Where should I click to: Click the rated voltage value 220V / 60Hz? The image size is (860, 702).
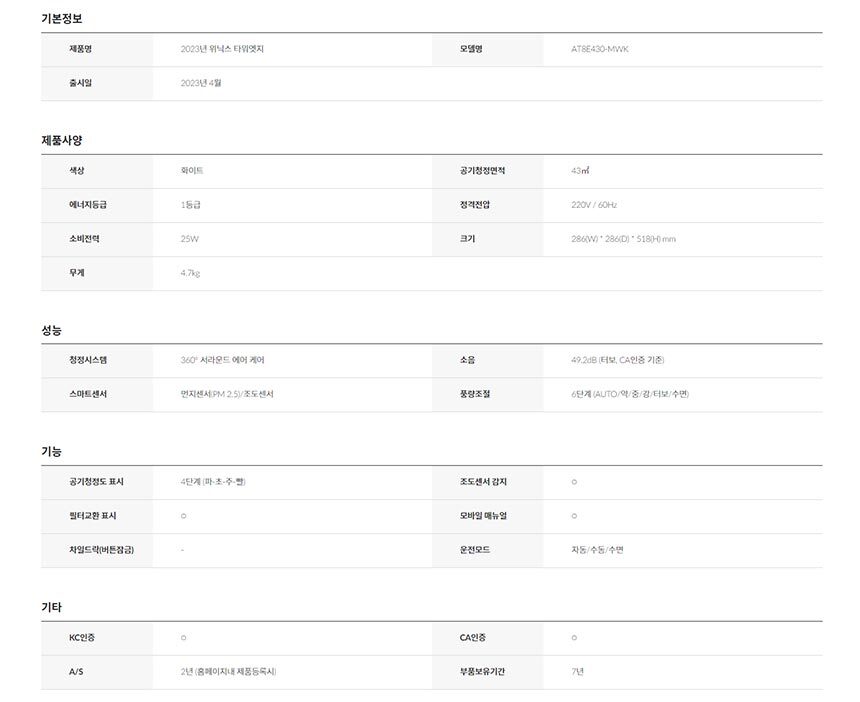click(x=594, y=205)
